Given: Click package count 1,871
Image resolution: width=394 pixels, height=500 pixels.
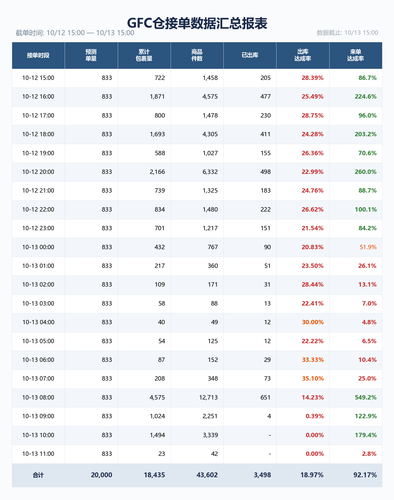Looking at the screenshot, I should pos(157,97).
